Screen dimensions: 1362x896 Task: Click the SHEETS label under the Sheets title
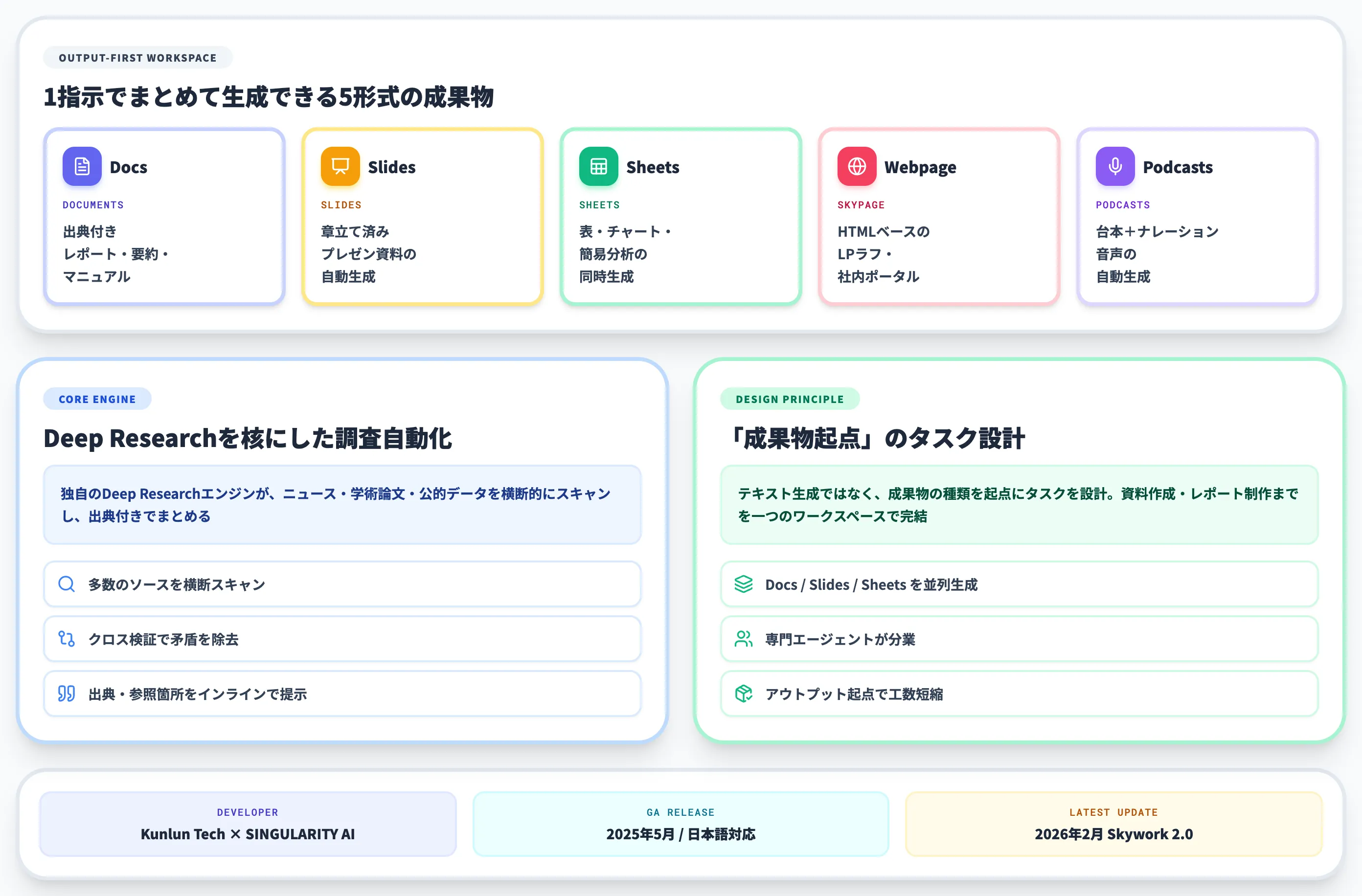[x=599, y=205]
